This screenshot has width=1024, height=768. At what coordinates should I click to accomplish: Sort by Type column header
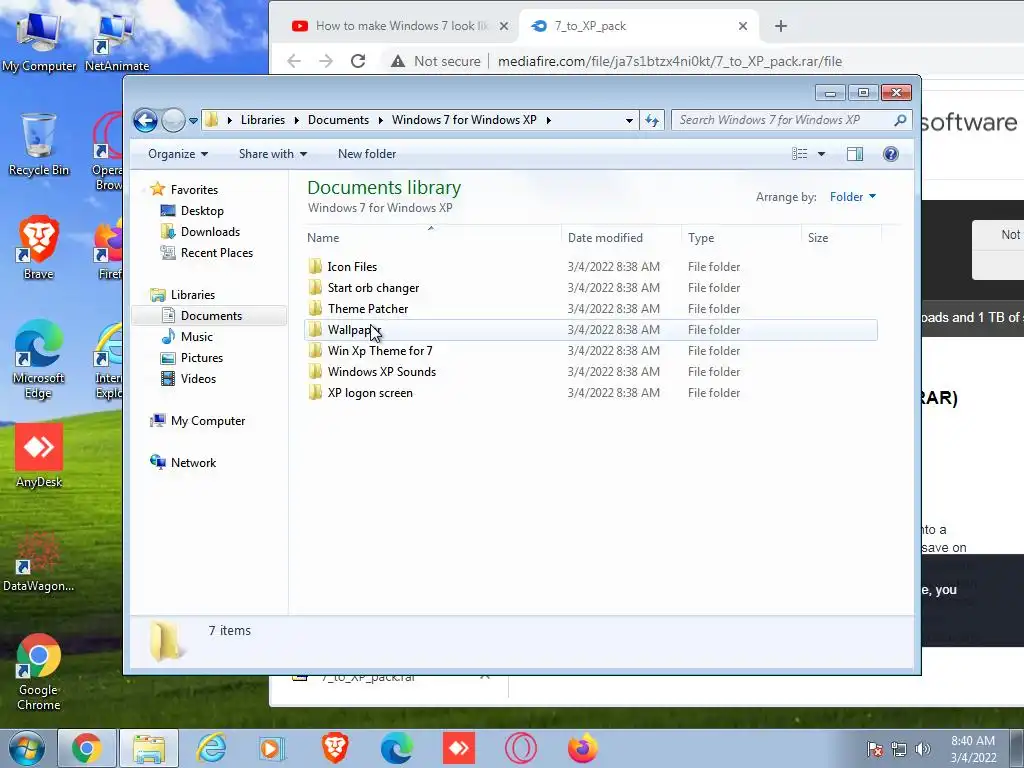[741, 238]
